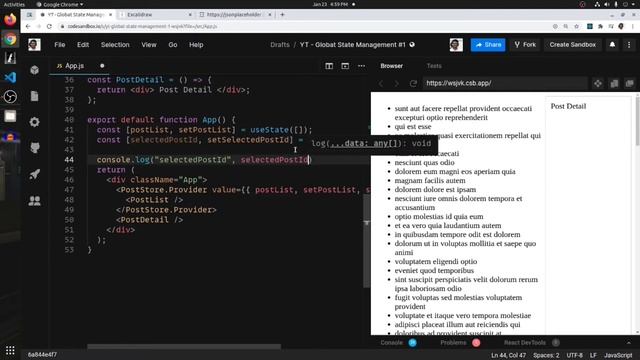Open the Selection menu
The width and height of the screenshot is (640, 360).
click(x=115, y=44)
